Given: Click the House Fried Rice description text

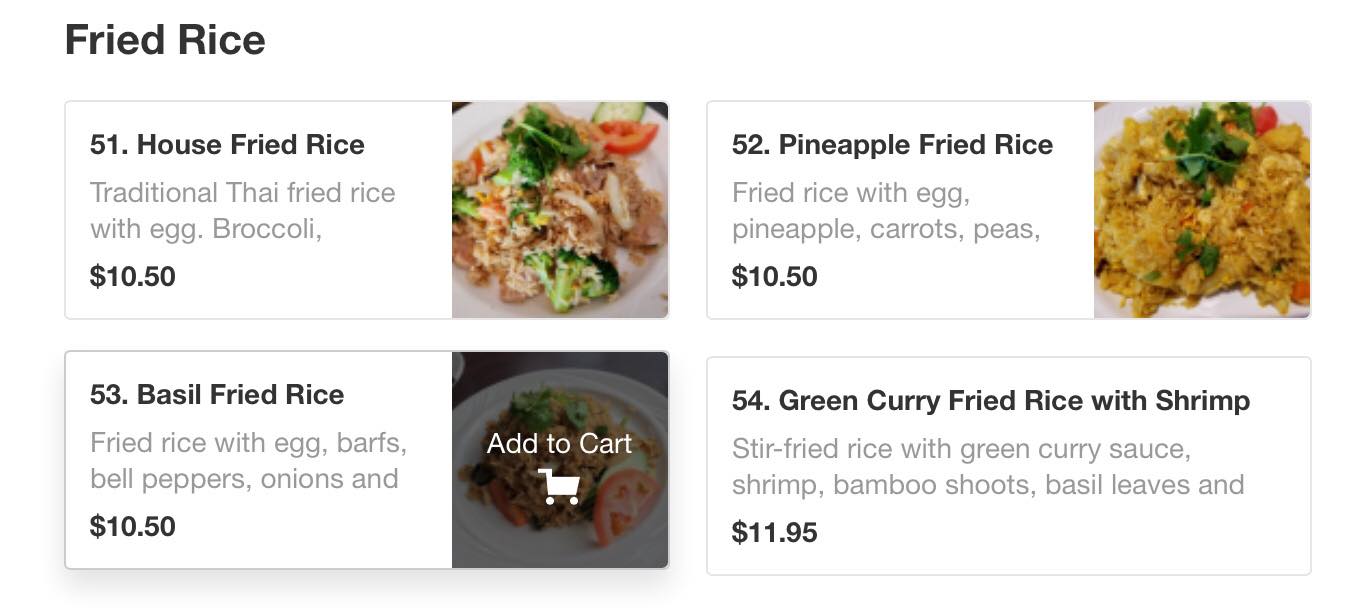Looking at the screenshot, I should coord(242,211).
